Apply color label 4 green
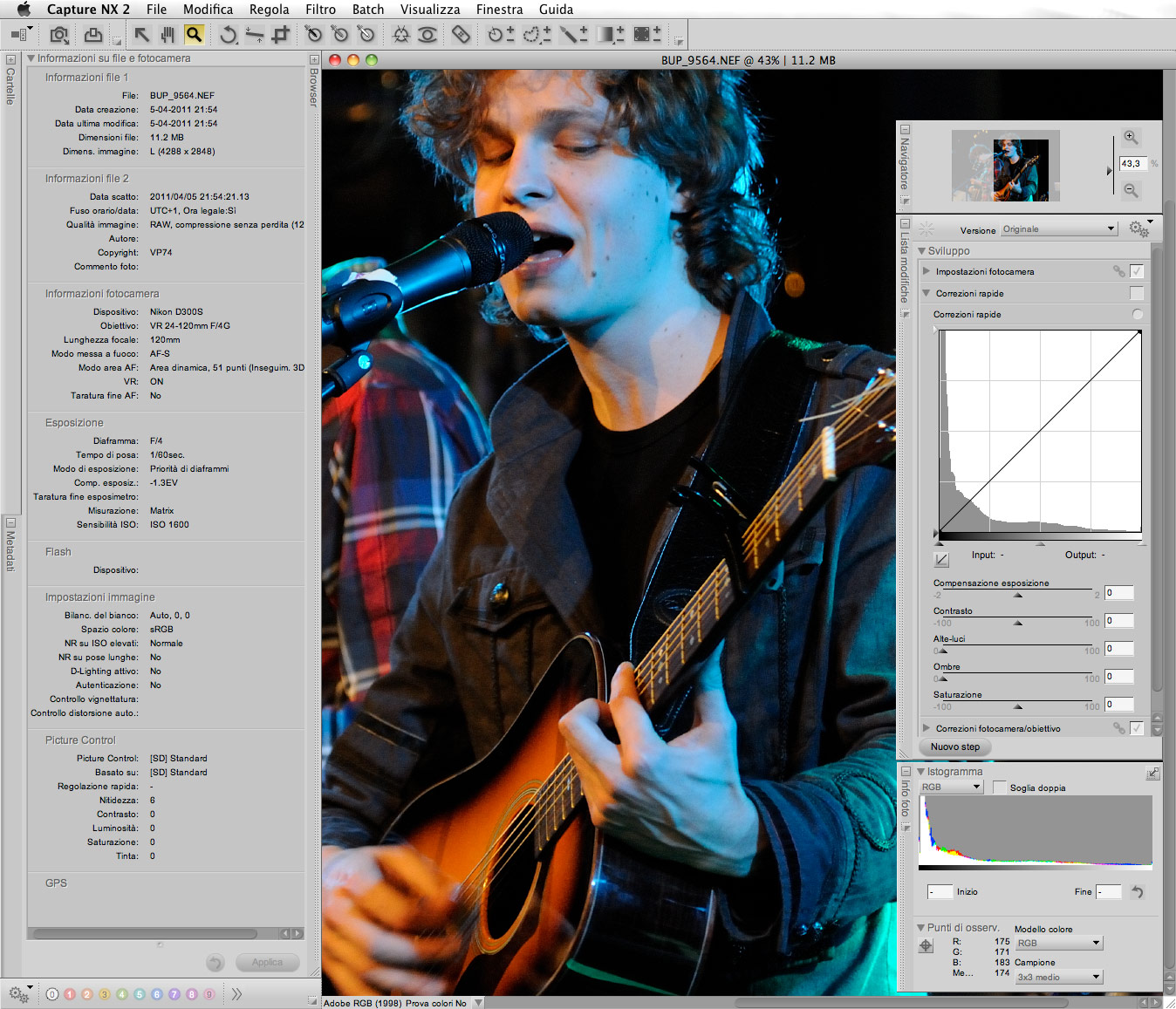Image resolution: width=1176 pixels, height=1009 pixels. coord(122,994)
